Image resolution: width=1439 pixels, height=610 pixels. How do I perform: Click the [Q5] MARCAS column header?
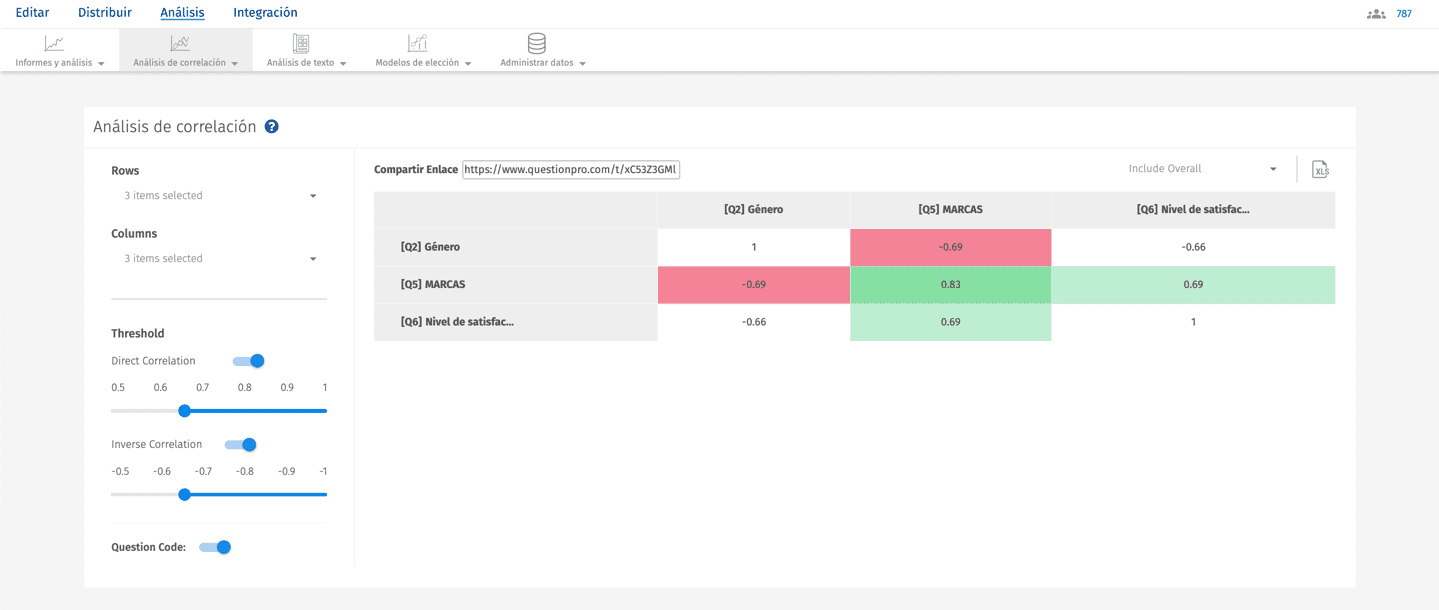(x=951, y=210)
